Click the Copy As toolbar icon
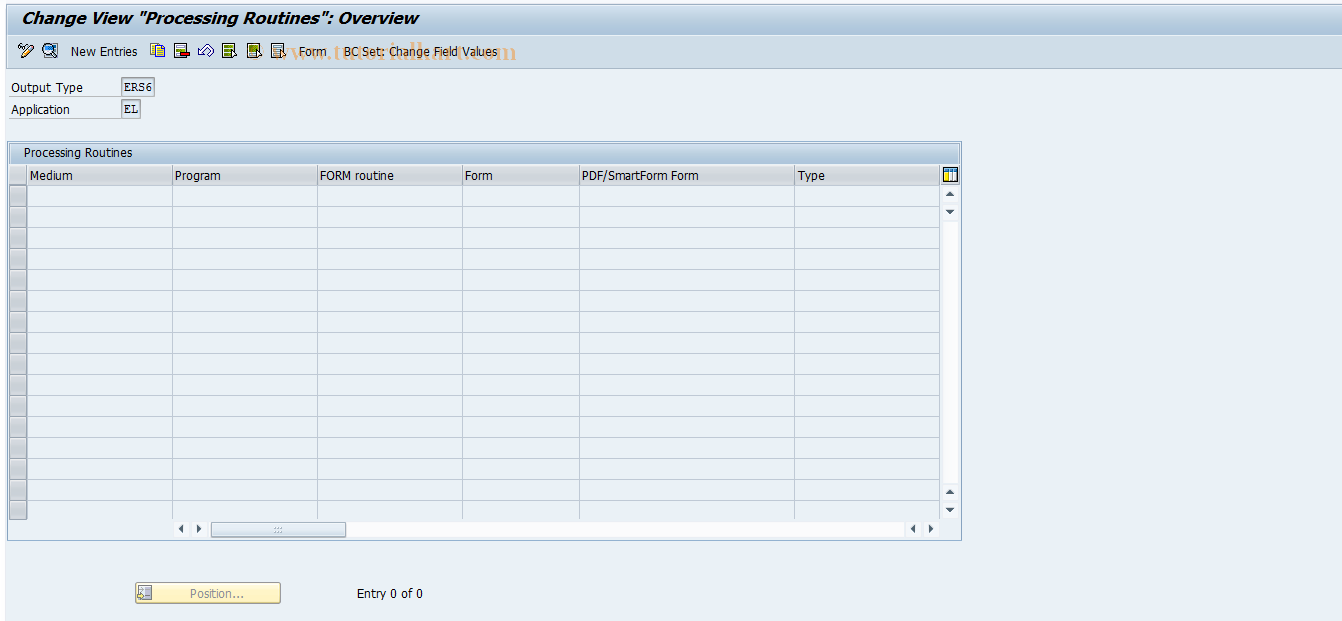The width and height of the screenshot is (1342, 621). [x=158, y=51]
